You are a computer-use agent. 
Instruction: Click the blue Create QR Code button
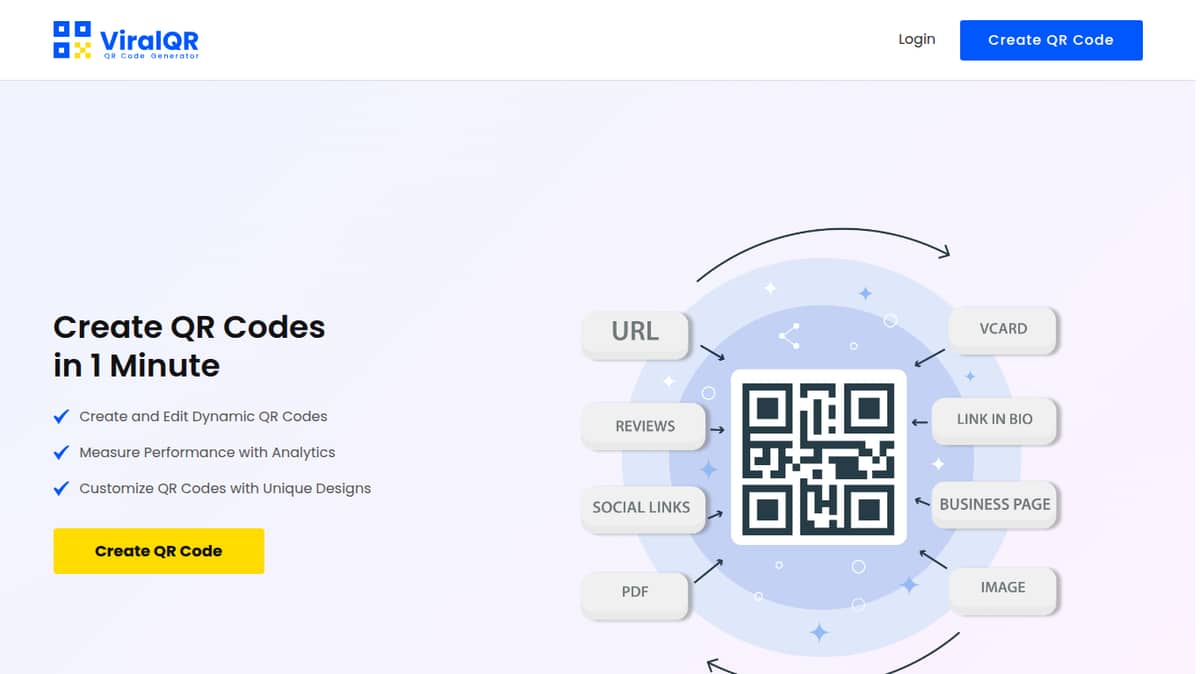[1051, 40]
